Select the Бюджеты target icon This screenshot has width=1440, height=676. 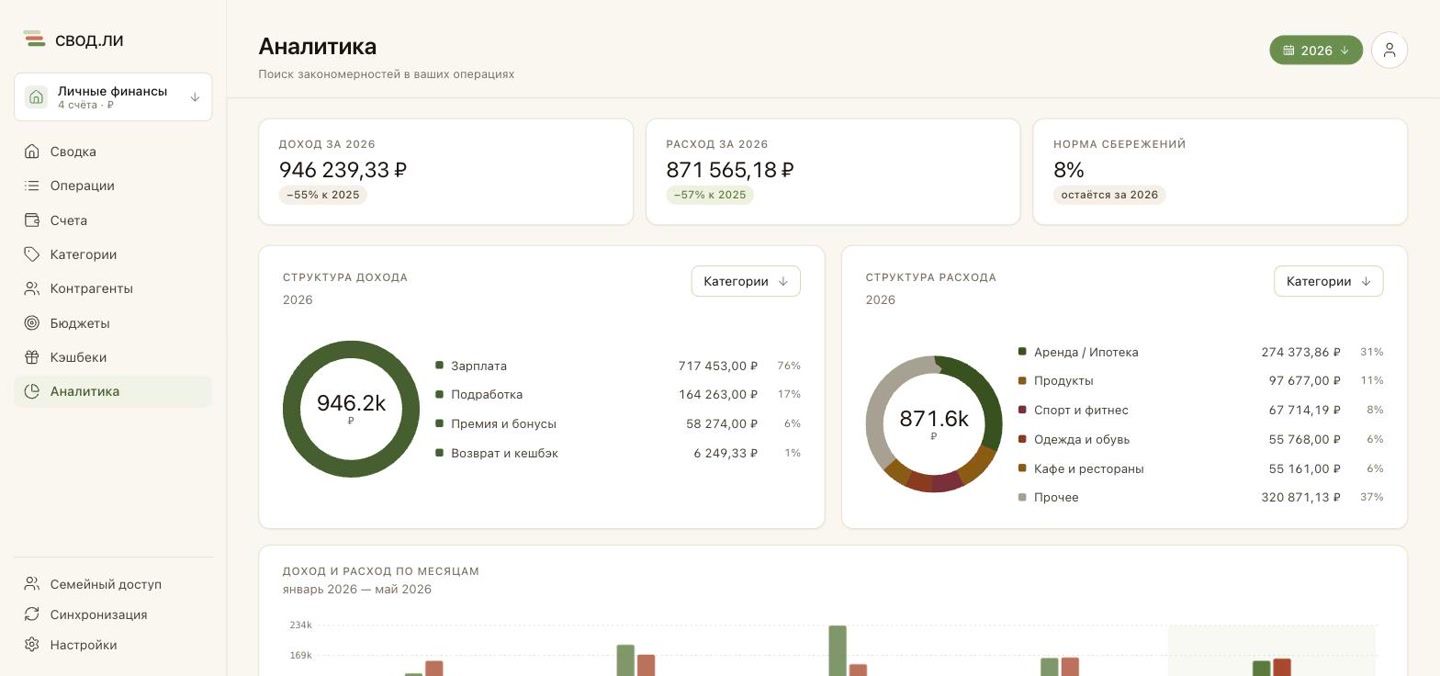coord(32,323)
